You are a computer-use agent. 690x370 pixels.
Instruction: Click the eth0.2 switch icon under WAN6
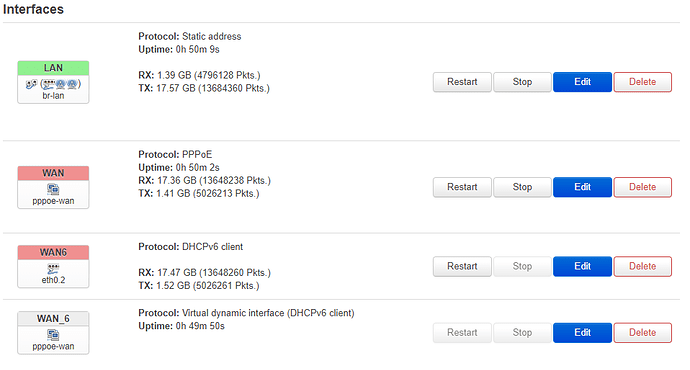click(53, 269)
